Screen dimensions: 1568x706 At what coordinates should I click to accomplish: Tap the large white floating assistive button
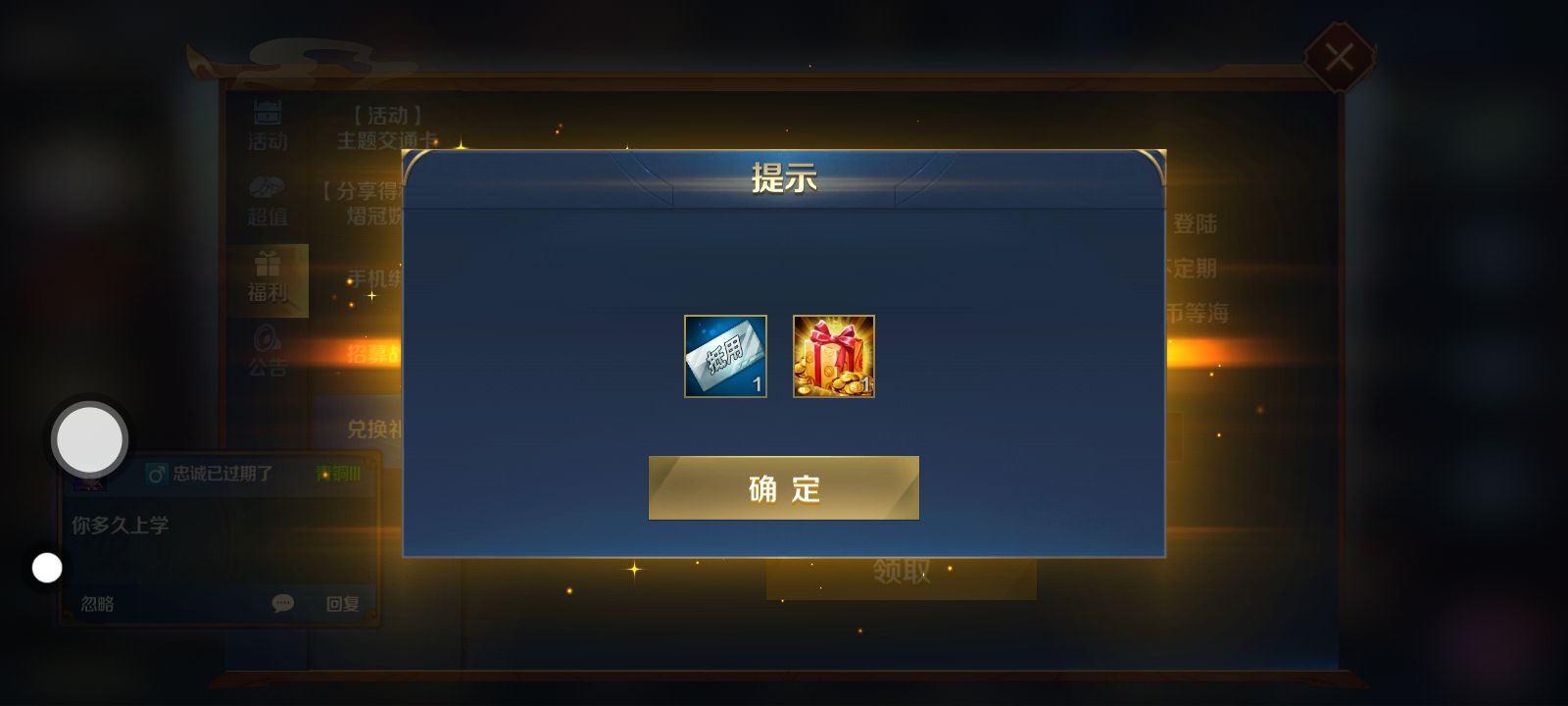click(89, 440)
